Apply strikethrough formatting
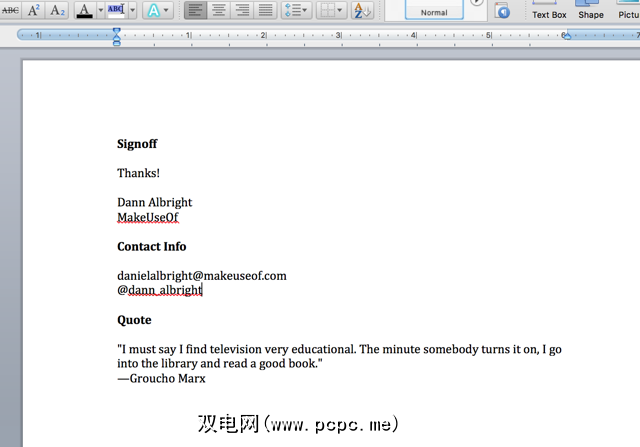 pos(10,10)
